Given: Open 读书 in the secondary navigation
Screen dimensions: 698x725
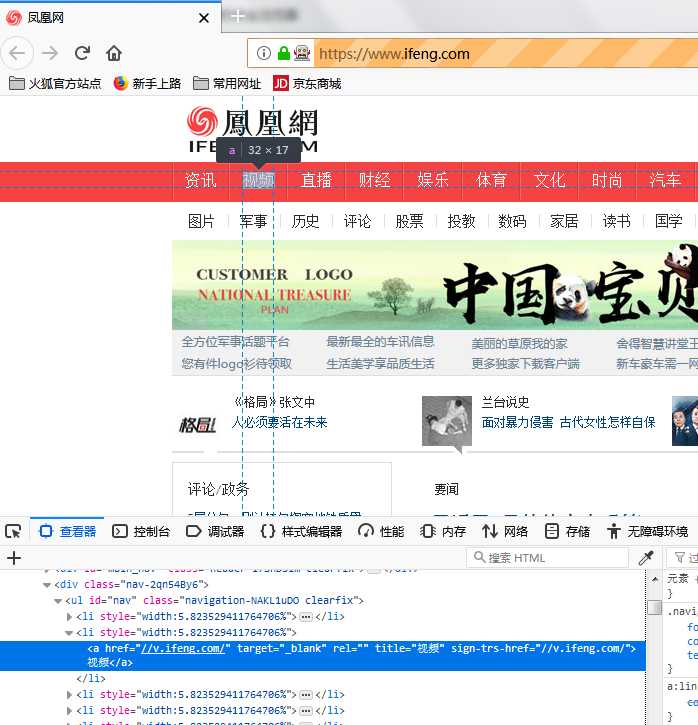Looking at the screenshot, I should coord(616,221).
